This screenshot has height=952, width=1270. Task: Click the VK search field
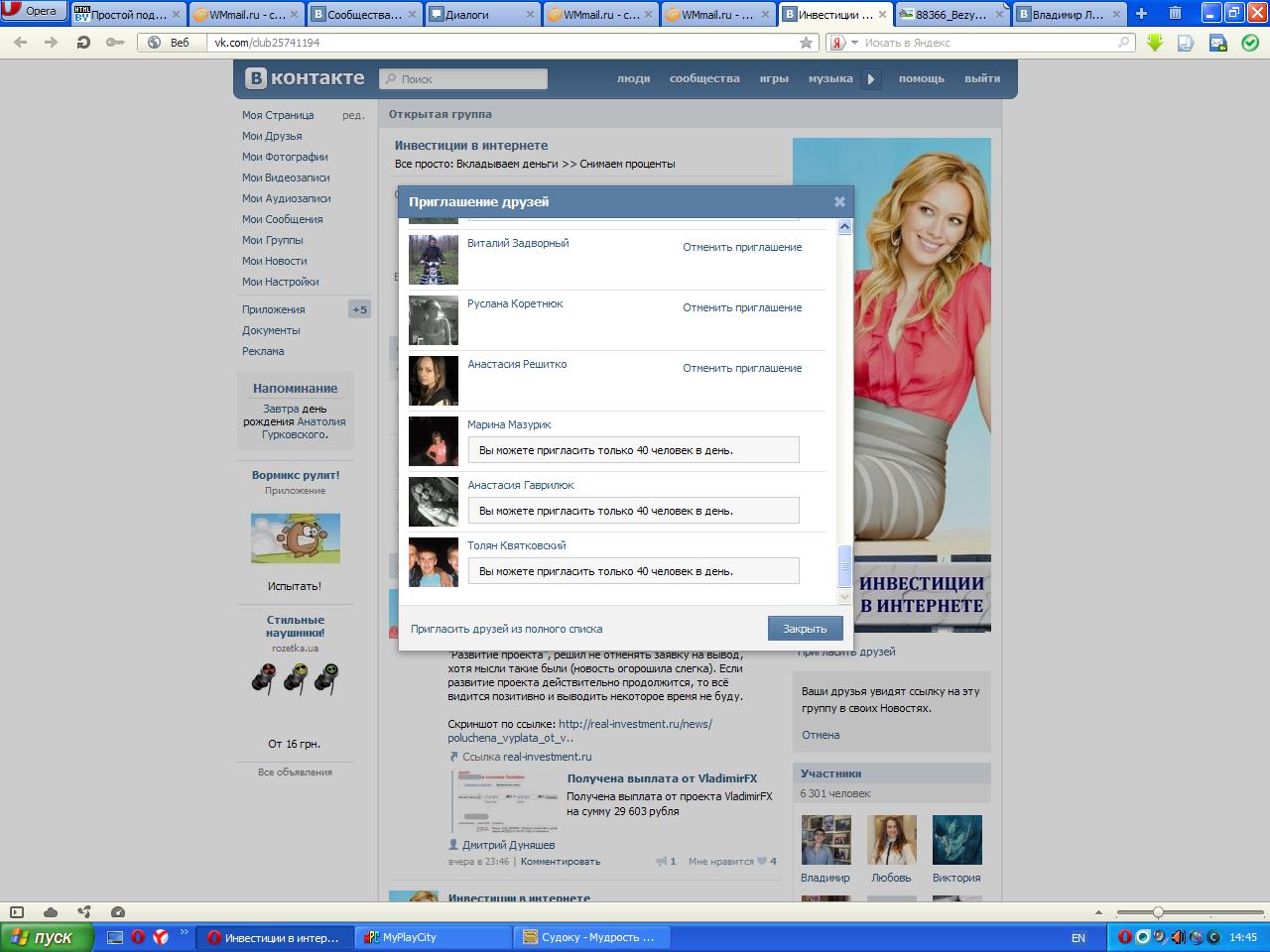pyautogui.click(x=463, y=79)
